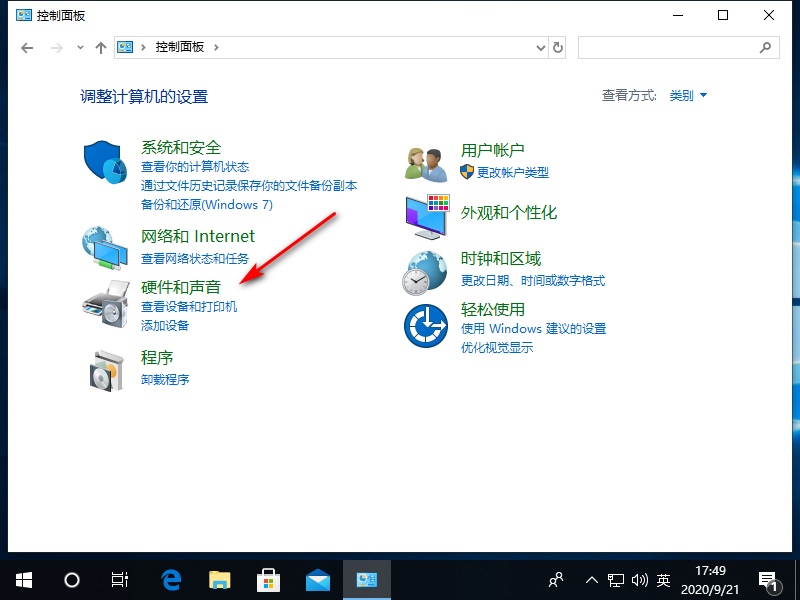Image resolution: width=800 pixels, height=600 pixels.
Task: Click the Ease of Access (轻松使用) icon
Action: pos(425,326)
